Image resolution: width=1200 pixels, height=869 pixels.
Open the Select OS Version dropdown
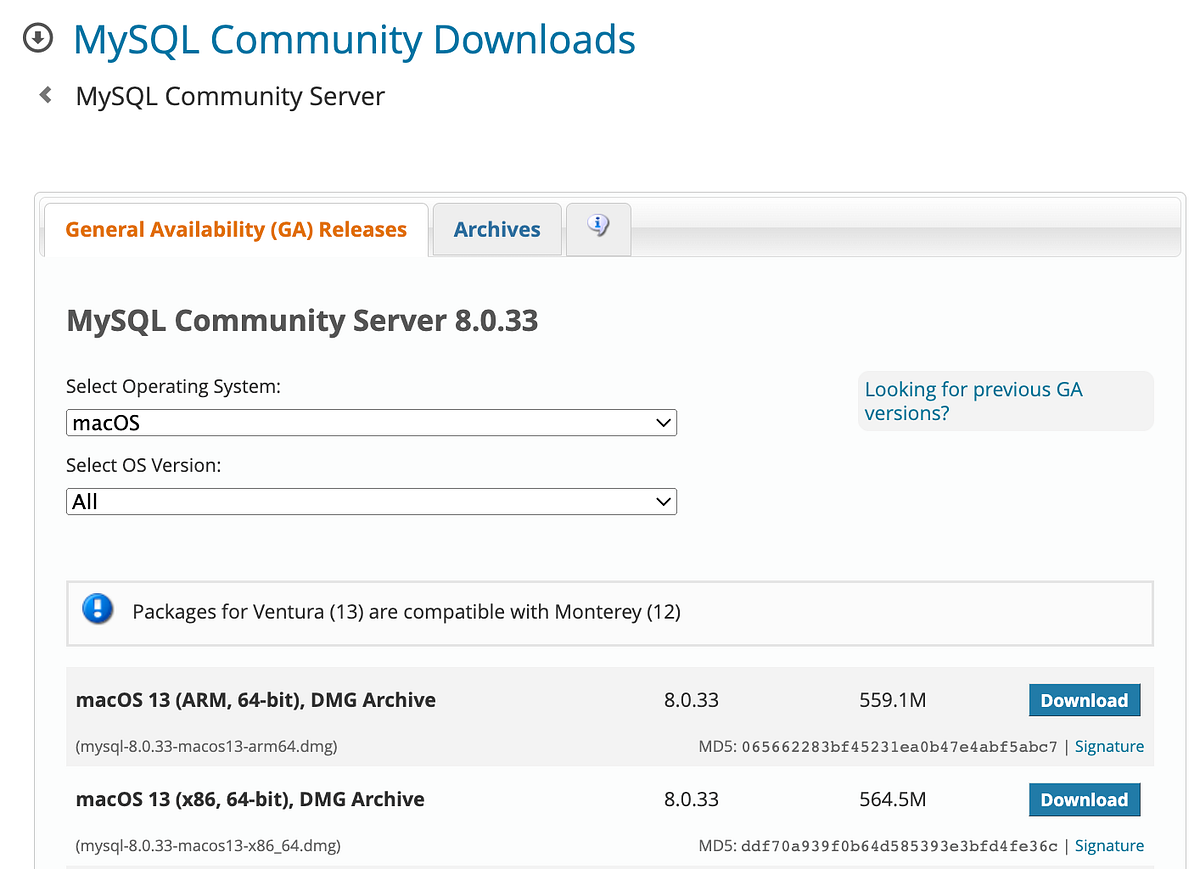[370, 501]
